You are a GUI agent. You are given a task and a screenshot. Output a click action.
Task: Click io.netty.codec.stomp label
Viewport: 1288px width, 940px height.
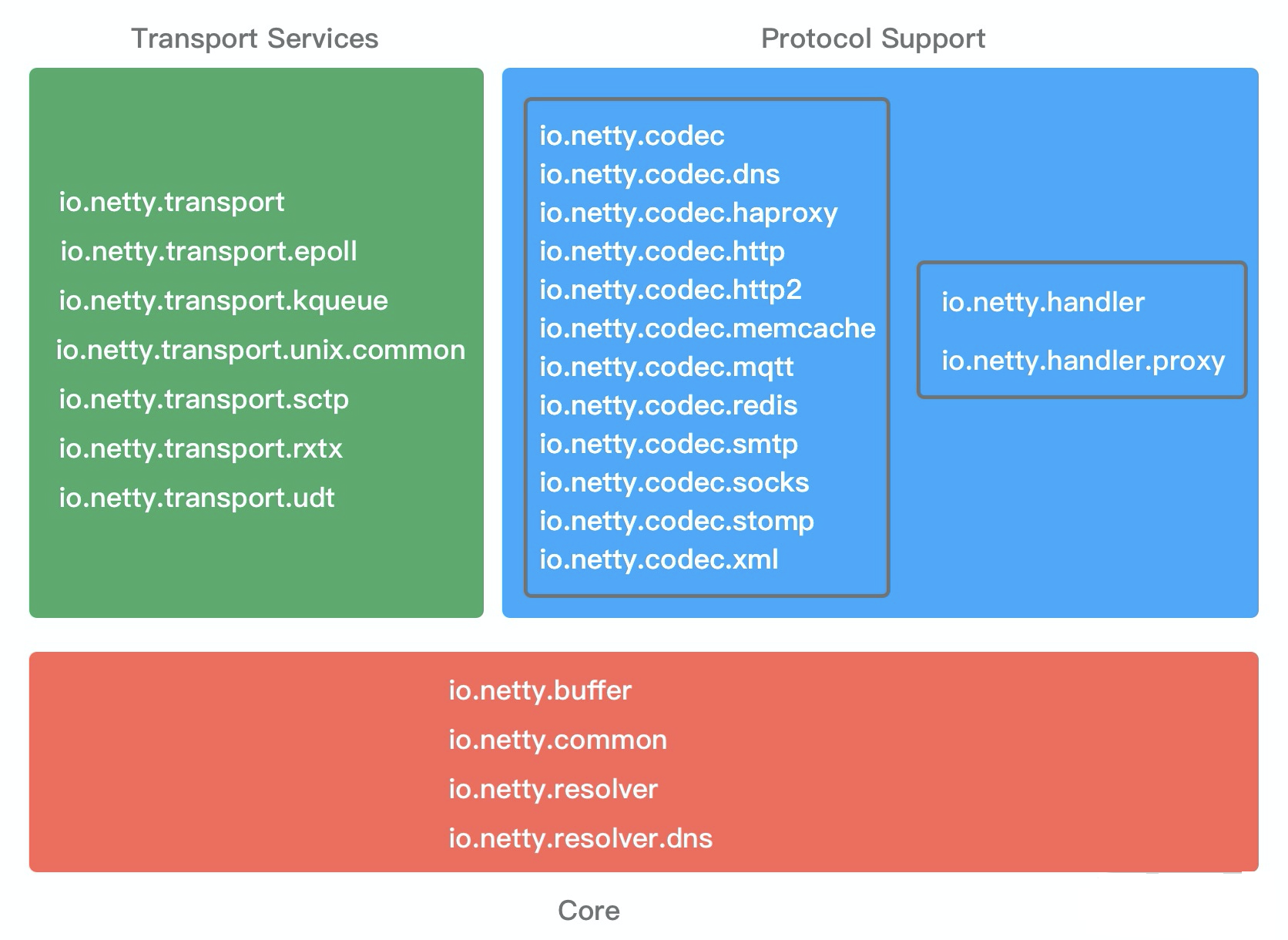(676, 522)
